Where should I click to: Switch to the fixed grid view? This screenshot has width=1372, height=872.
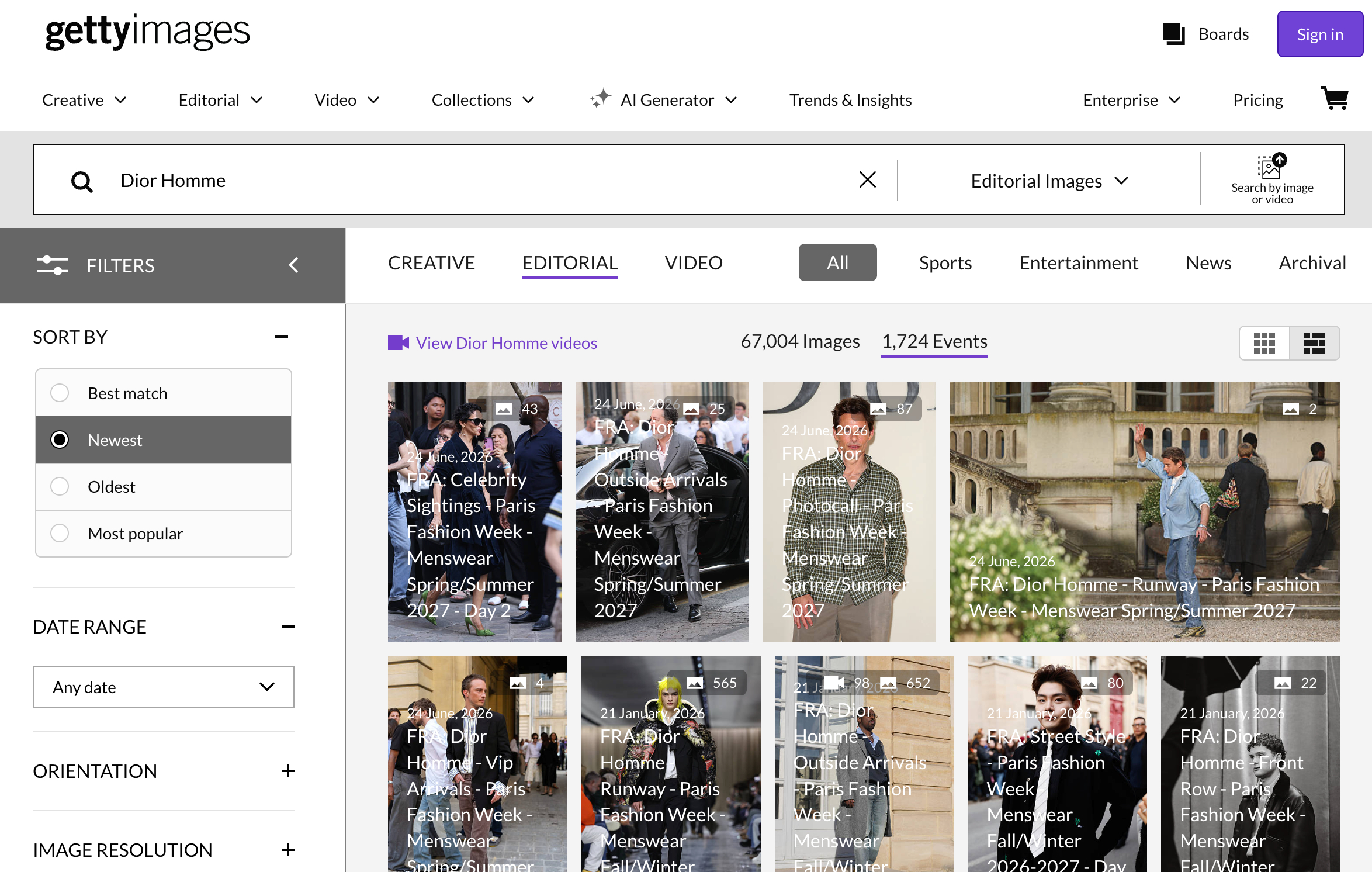(1264, 343)
